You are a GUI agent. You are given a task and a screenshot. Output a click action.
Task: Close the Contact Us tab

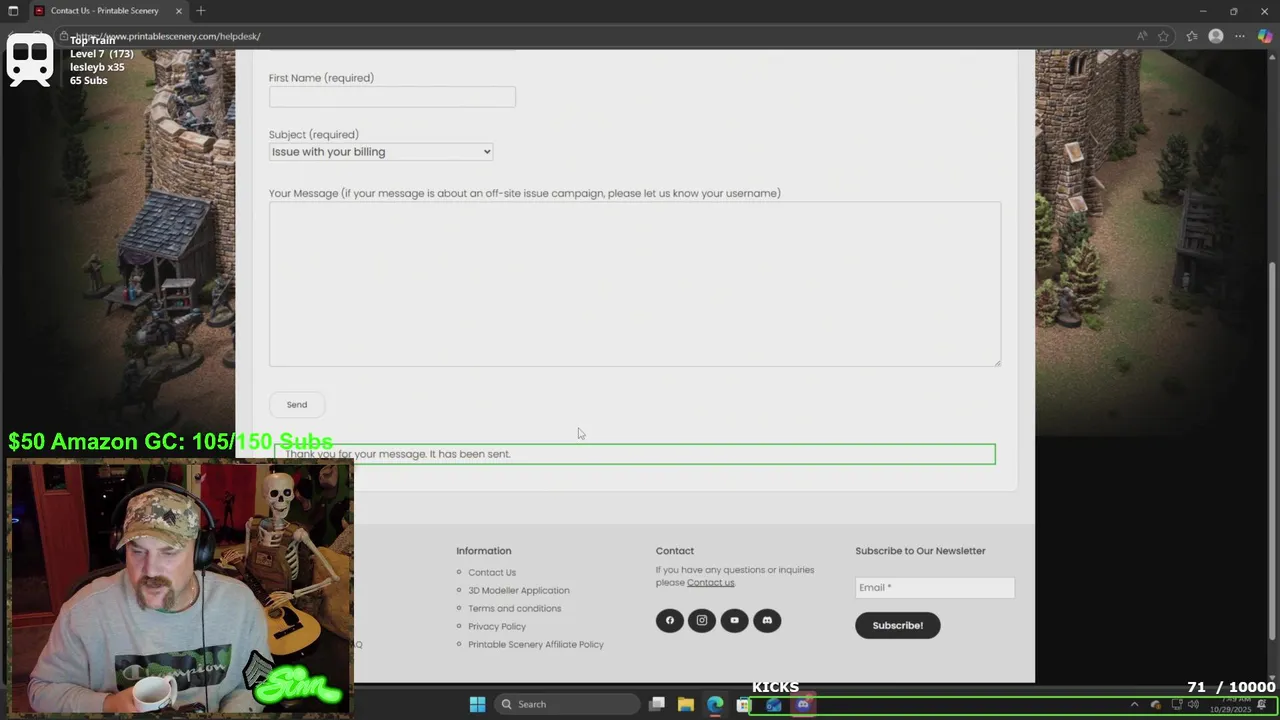[179, 11]
